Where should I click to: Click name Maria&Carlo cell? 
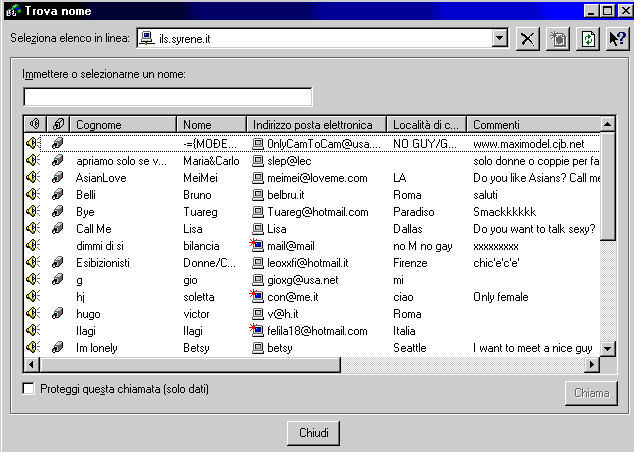coord(211,161)
